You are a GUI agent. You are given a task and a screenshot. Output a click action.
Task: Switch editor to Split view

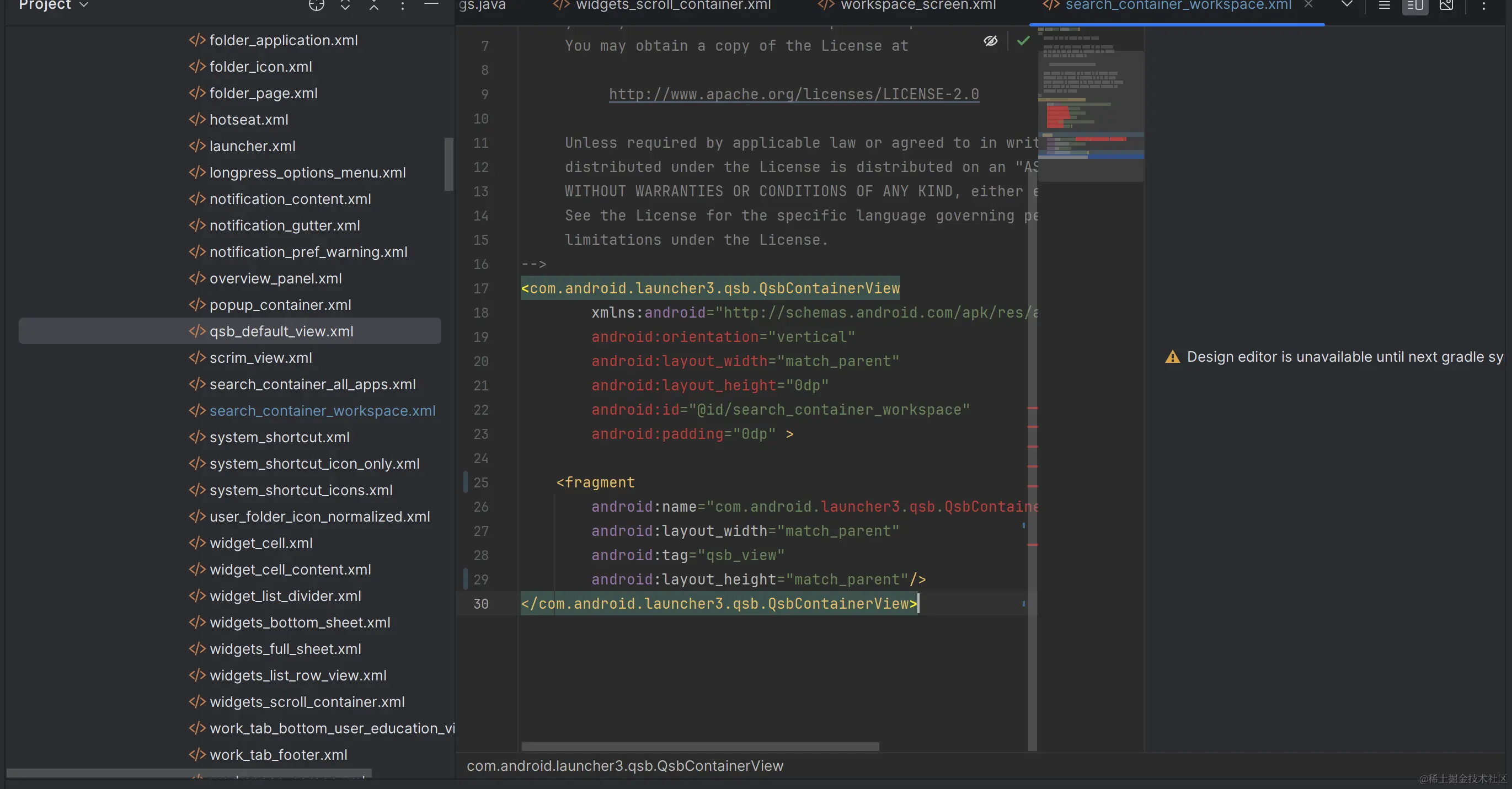[x=1415, y=6]
